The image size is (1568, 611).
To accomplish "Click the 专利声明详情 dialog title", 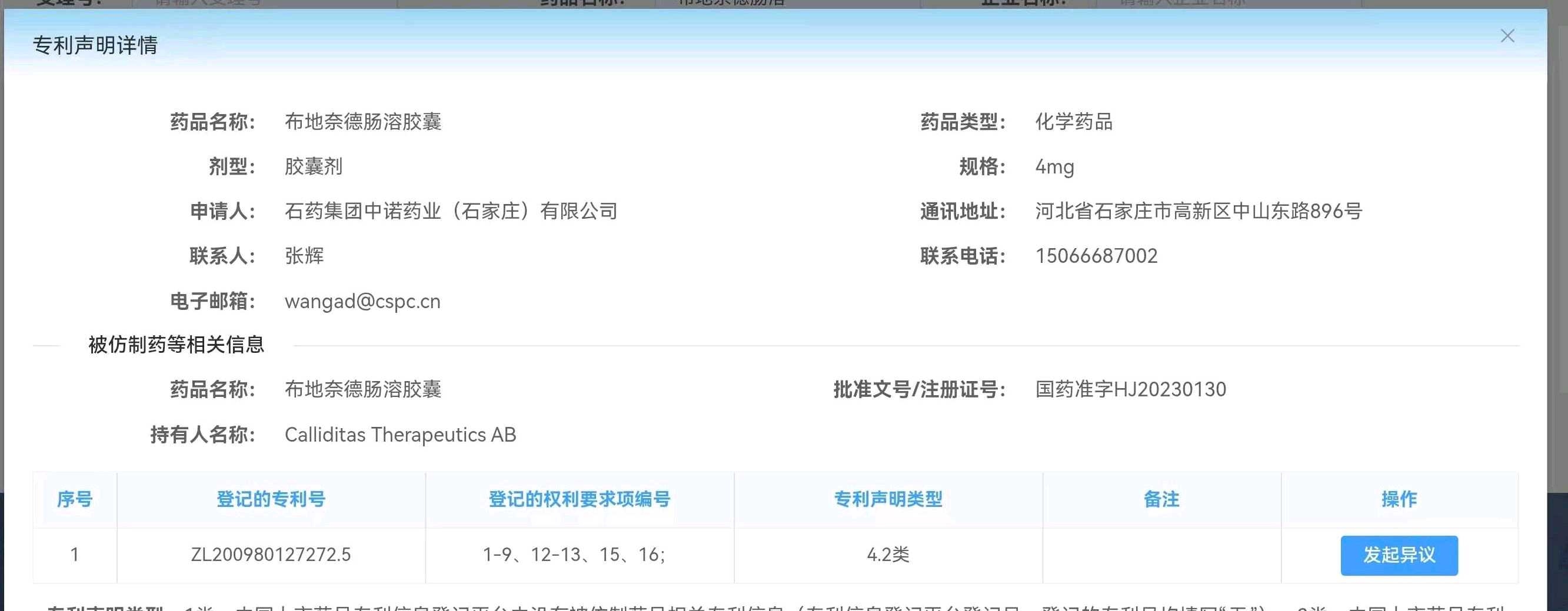I will pos(95,45).
